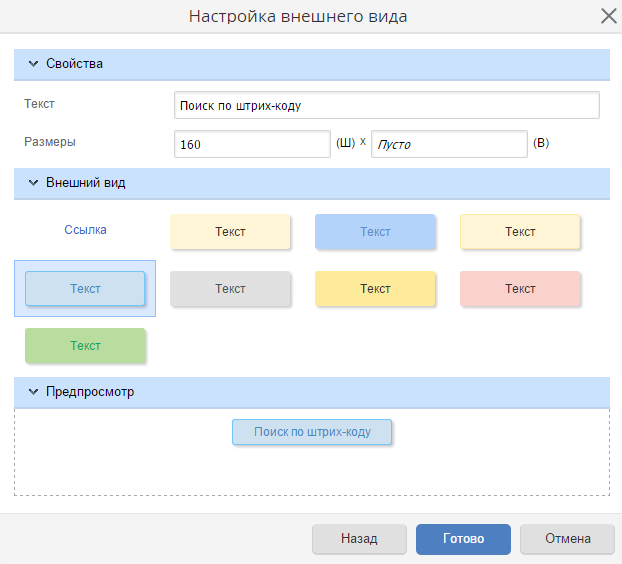Choose the gray button style

[x=230, y=288]
